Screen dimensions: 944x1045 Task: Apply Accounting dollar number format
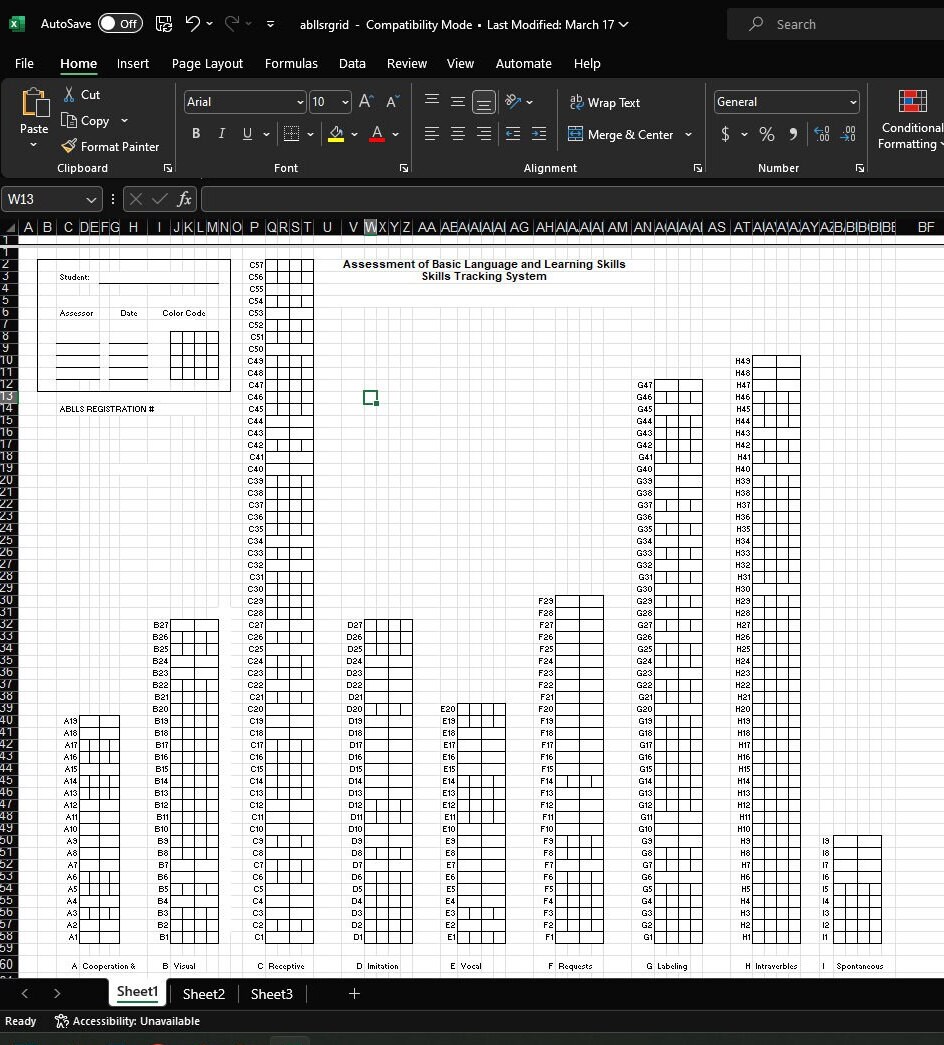click(x=725, y=134)
